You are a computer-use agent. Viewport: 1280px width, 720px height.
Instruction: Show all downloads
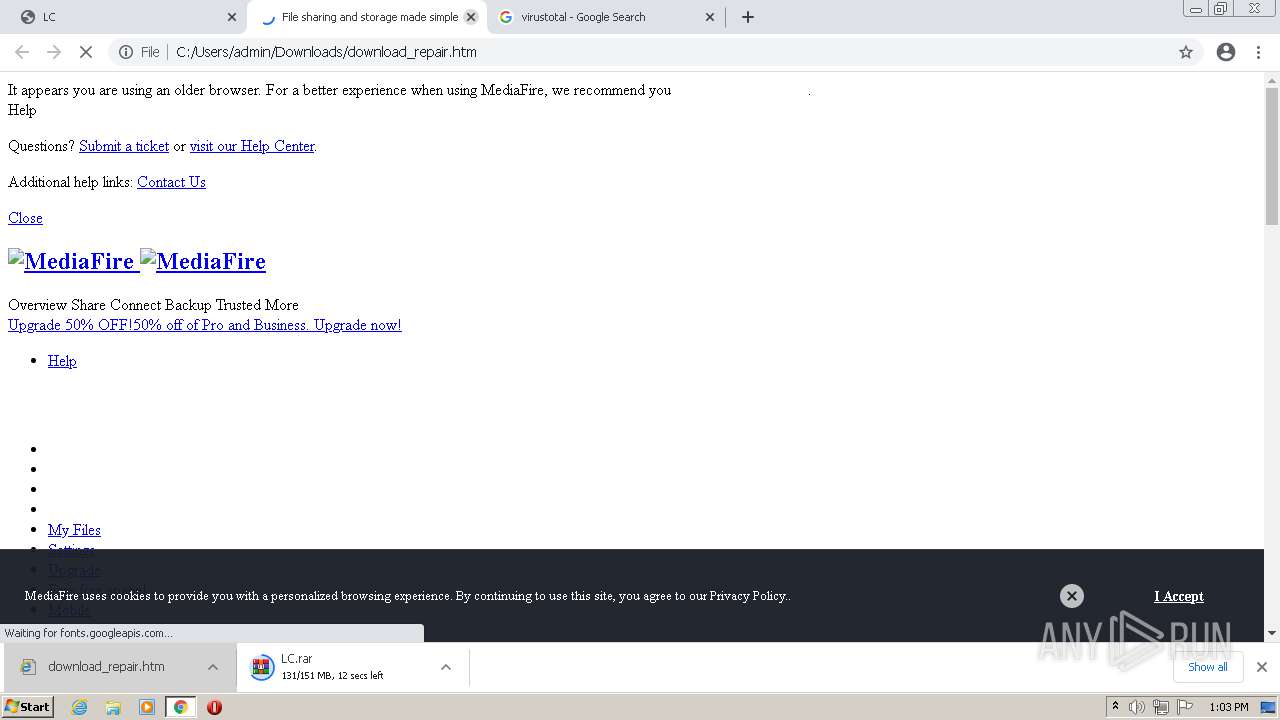1208,667
